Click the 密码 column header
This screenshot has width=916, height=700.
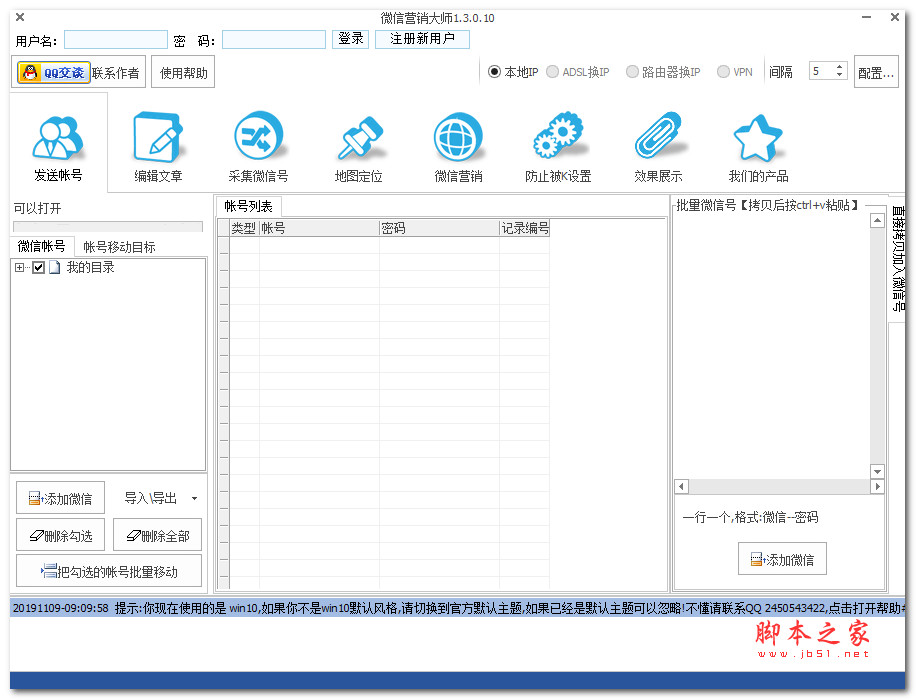pyautogui.click(x=439, y=228)
